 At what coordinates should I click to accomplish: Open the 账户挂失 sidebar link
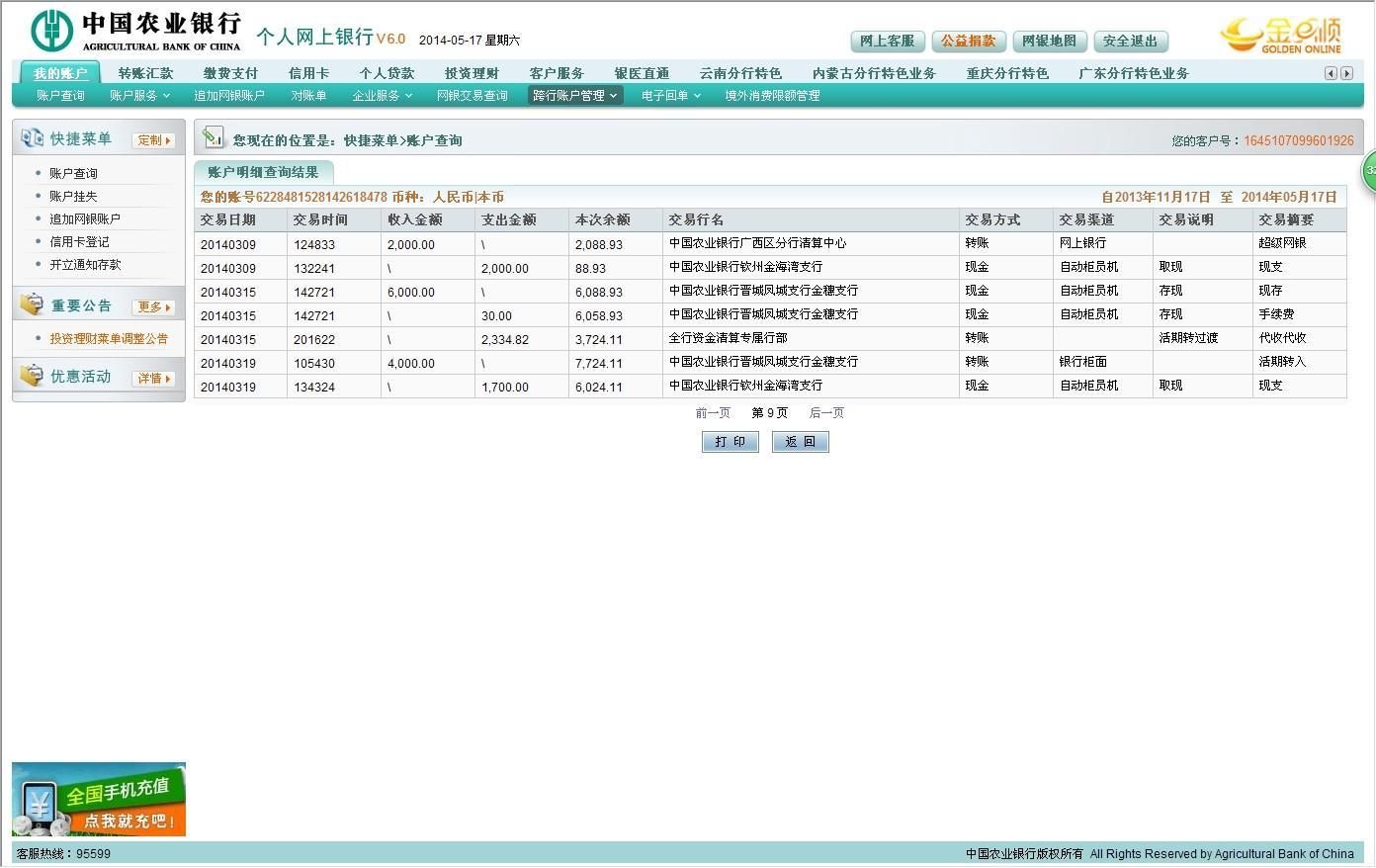pyautogui.click(x=73, y=196)
